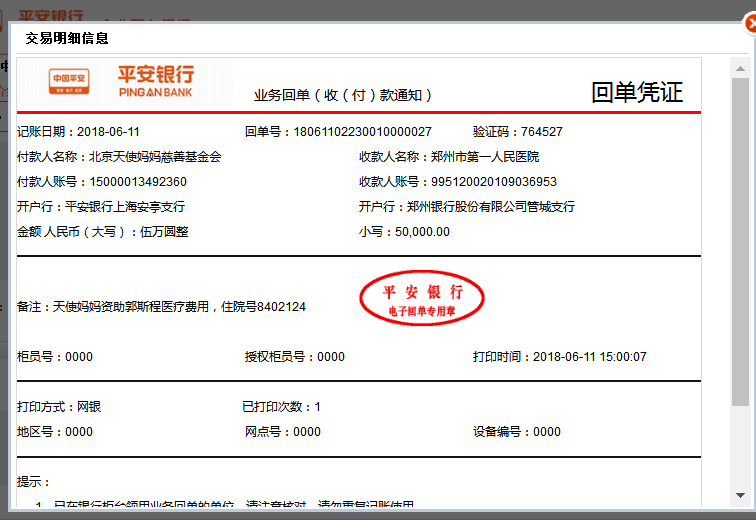This screenshot has width=756, height=520.
Task: Click the 柜员号：0000 text
Action: pyautogui.click(x=55, y=357)
